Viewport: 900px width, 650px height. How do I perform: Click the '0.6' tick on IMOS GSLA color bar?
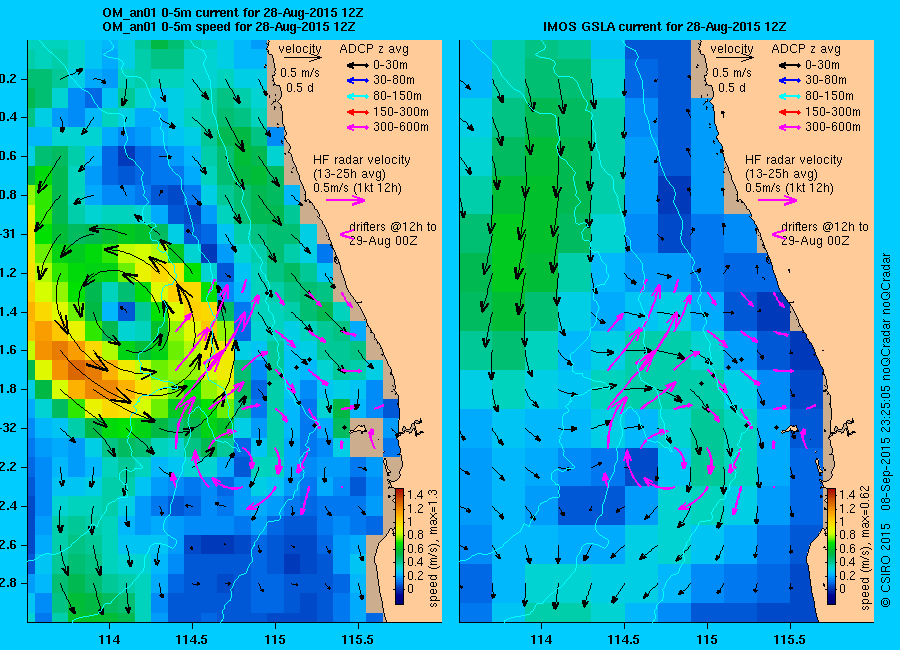click(847, 549)
